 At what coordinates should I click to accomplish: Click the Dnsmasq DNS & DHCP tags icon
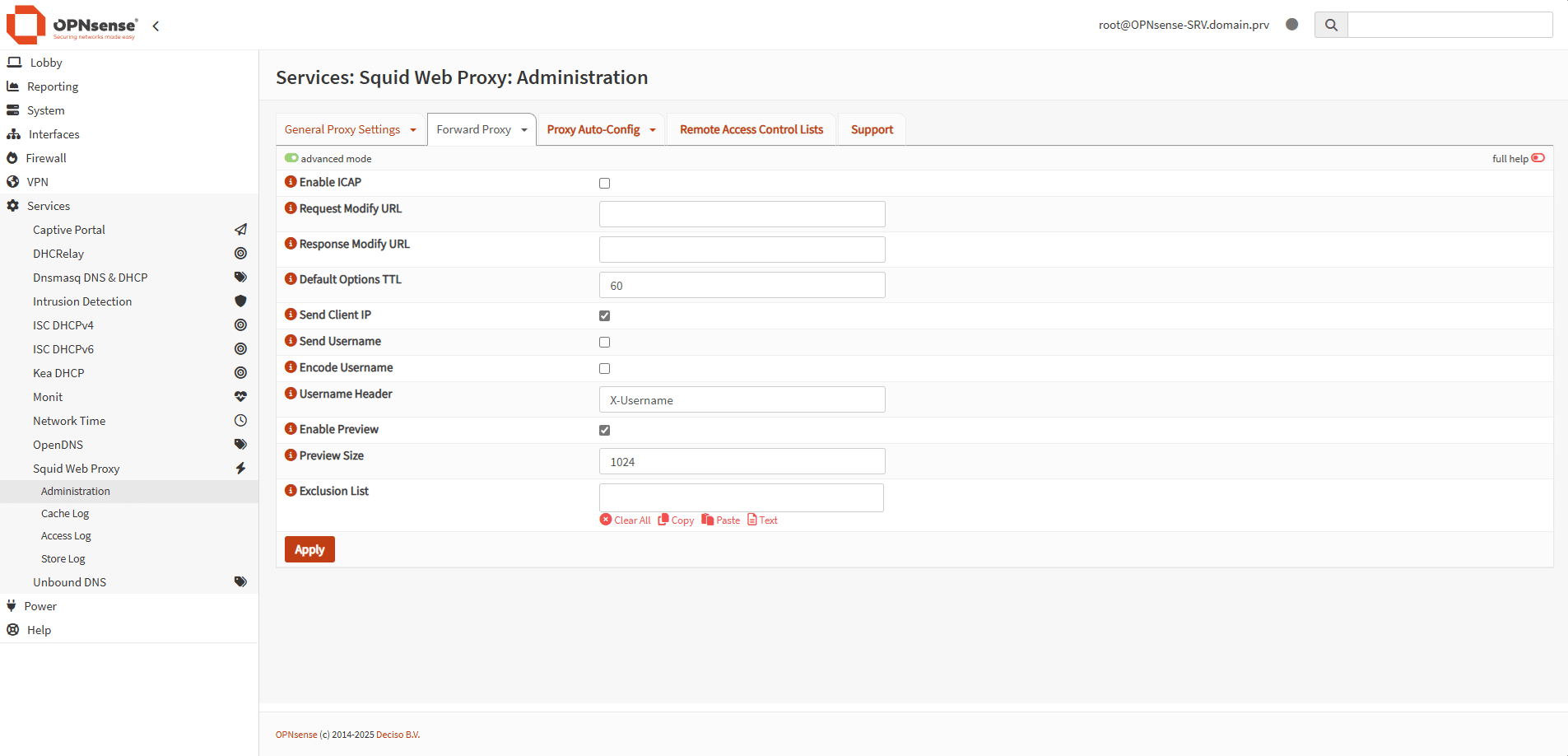(240, 278)
